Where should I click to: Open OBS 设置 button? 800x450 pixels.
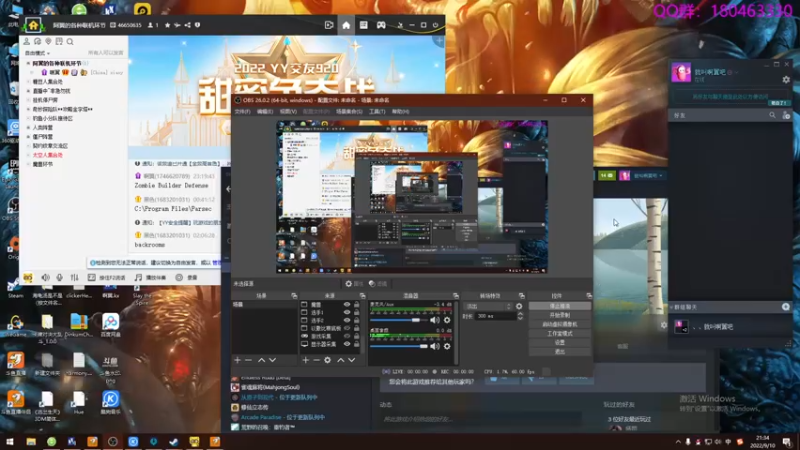[x=560, y=343]
